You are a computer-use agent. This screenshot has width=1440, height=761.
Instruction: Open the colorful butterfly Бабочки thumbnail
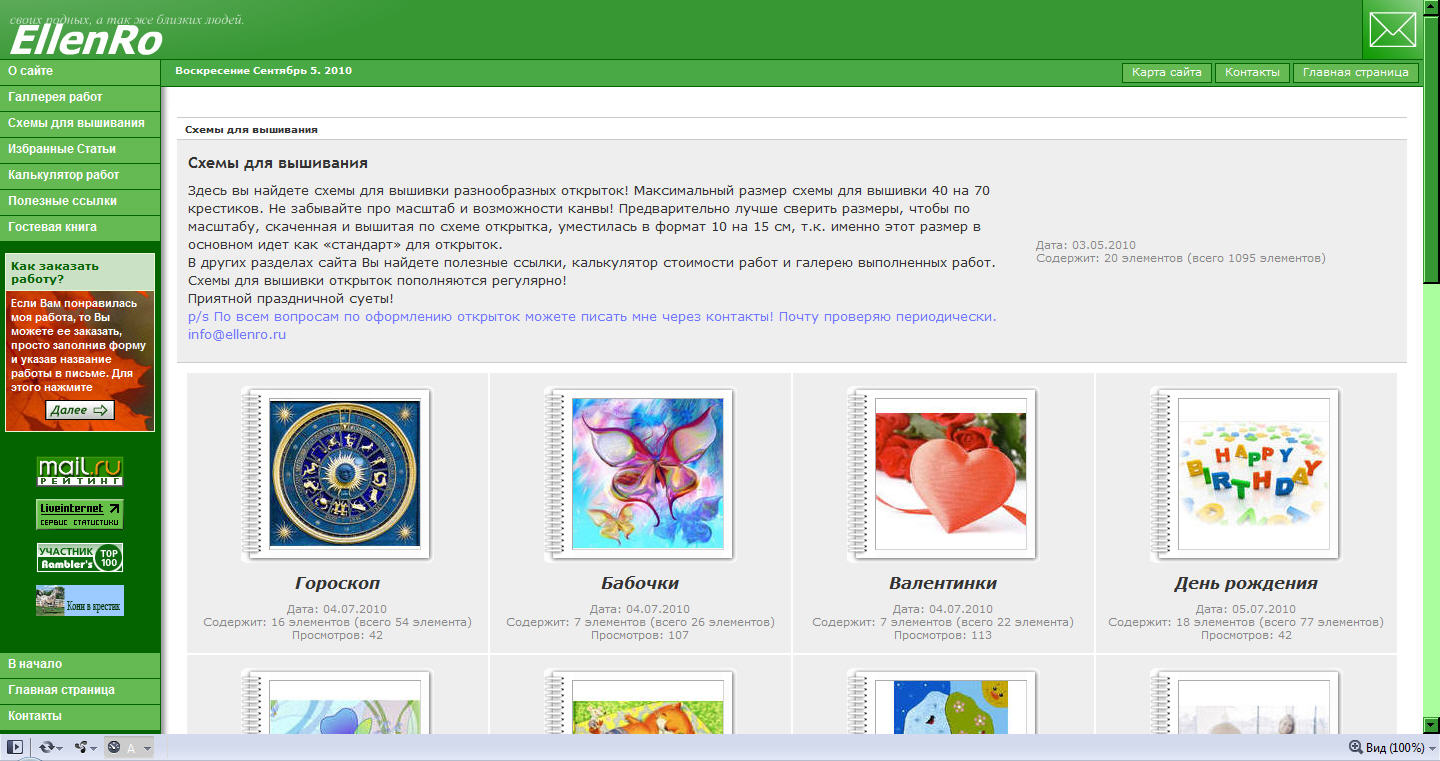(648, 473)
